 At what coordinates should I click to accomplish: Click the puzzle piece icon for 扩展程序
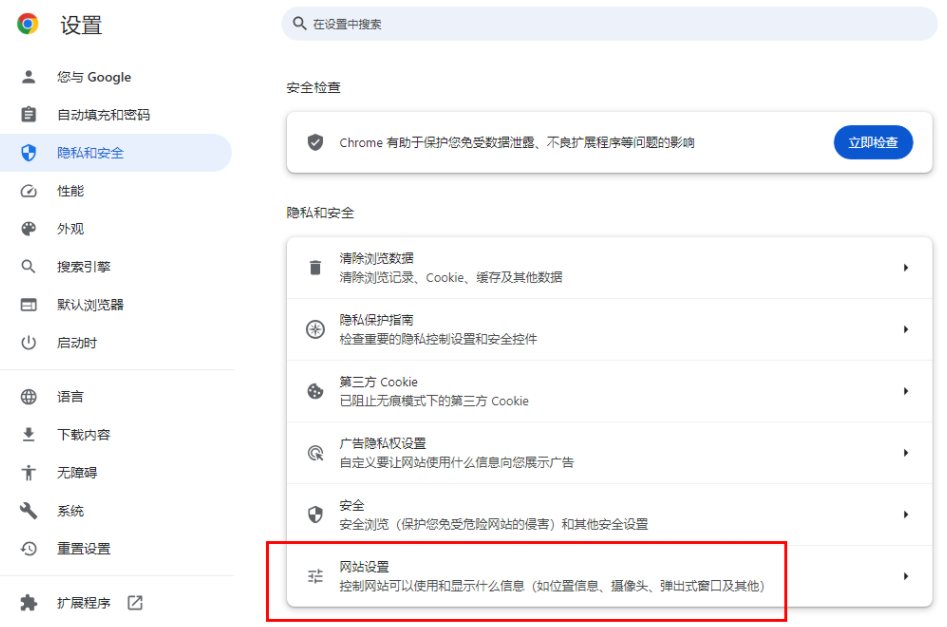pos(28,602)
